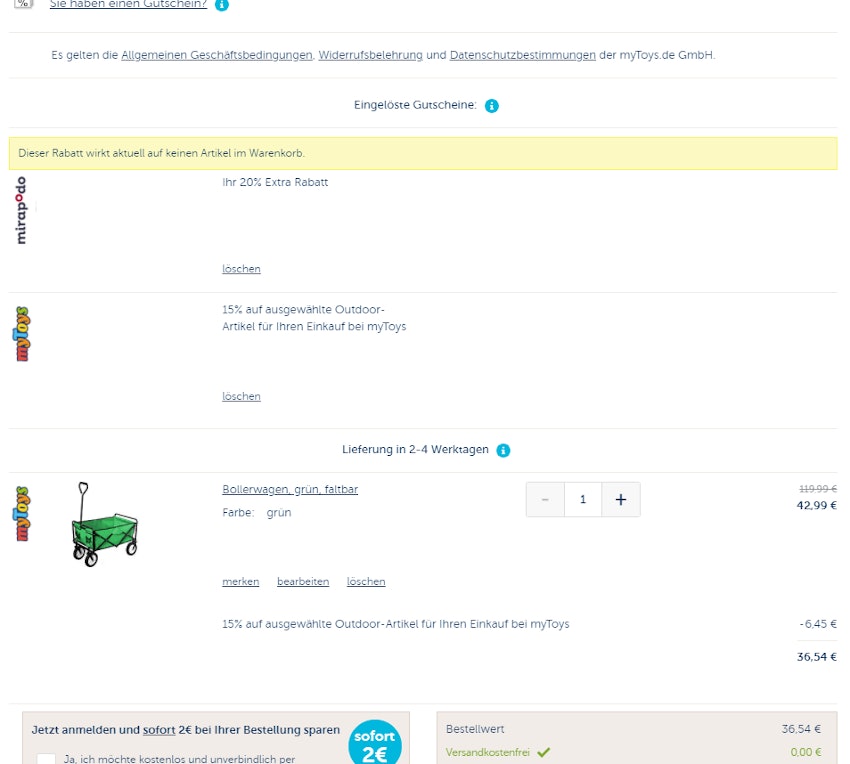The width and height of the screenshot is (850, 764).
Task: Click info icon beside Lieferung in 2-4 Werktagen
Action: click(503, 450)
